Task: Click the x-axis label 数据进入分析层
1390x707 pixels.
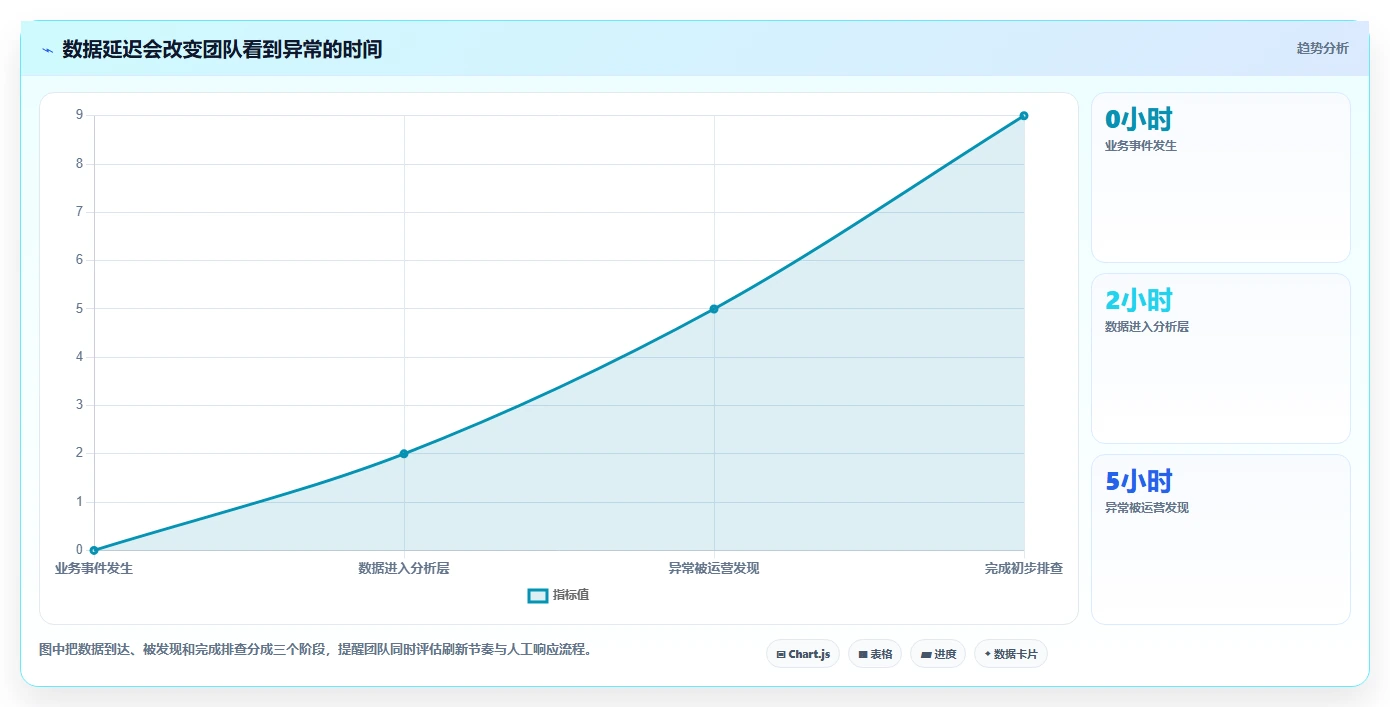Action: pos(404,568)
